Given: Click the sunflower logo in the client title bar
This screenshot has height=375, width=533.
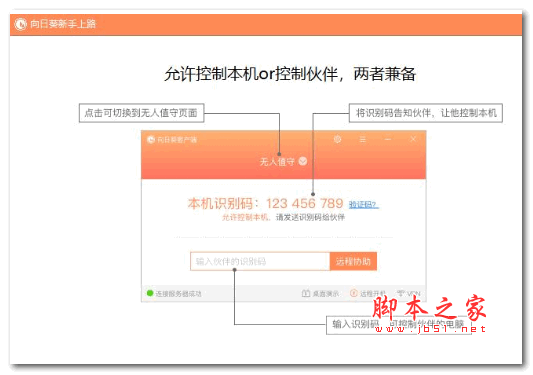Looking at the screenshot, I should (151, 139).
